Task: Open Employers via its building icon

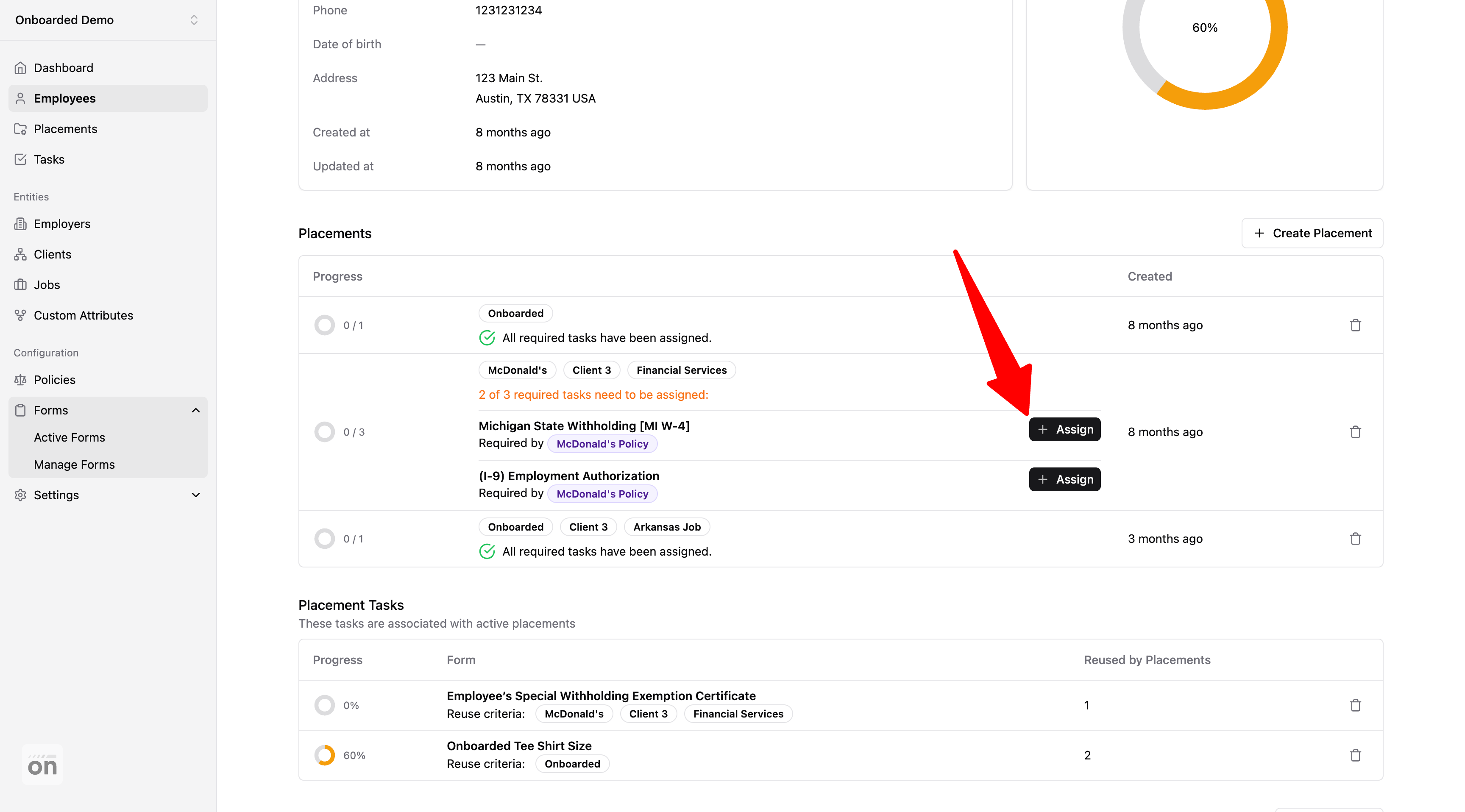Action: click(20, 223)
